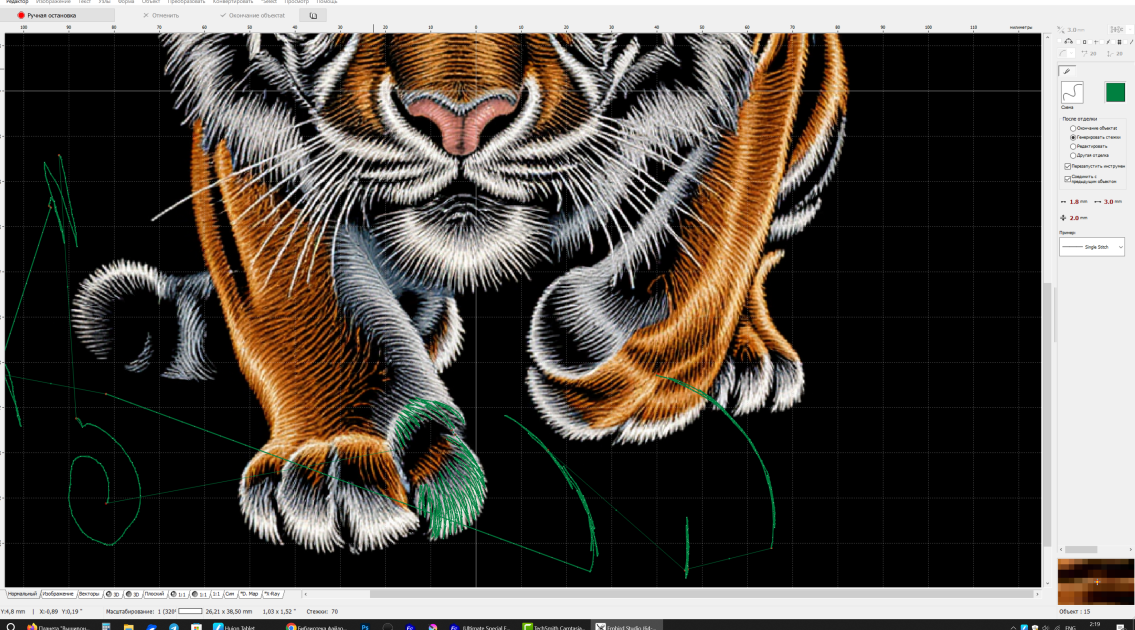
Task: Click the Отменить cancel button
Action: [x=161, y=15]
